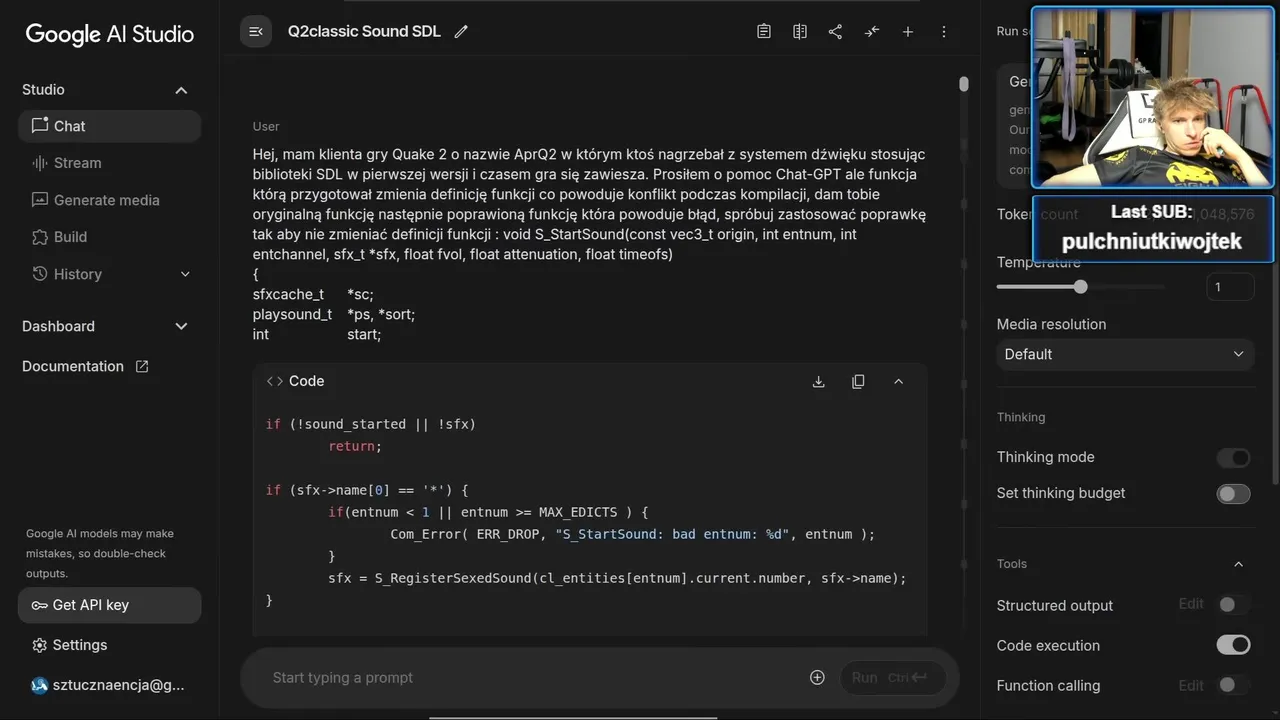Screen dimensions: 1280x720
Task: Go to Google AI Studio home logo
Action: tap(109, 33)
